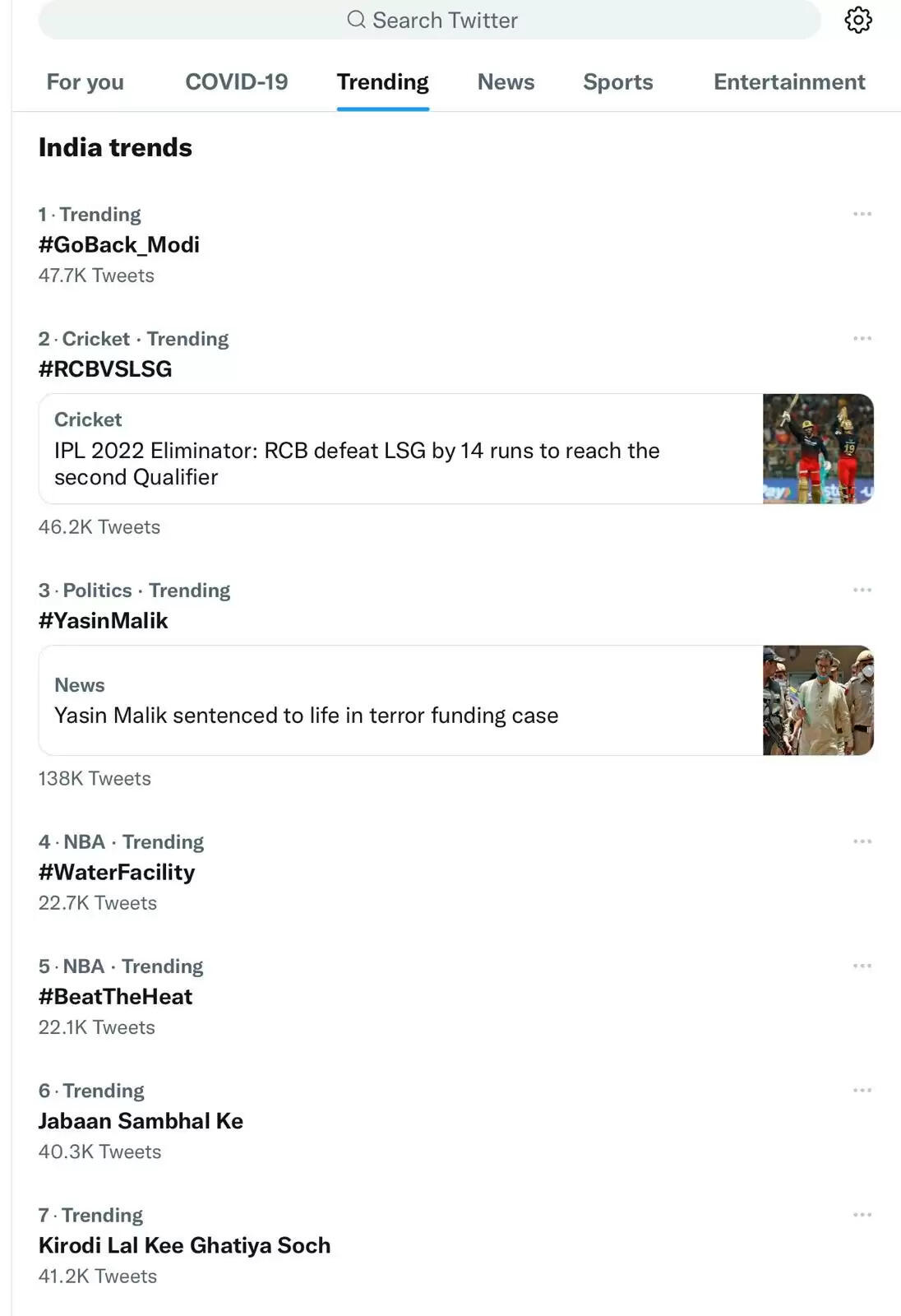901x1316 pixels.
Task: Open more options for #GoBack_Modi trend
Action: tap(862, 213)
